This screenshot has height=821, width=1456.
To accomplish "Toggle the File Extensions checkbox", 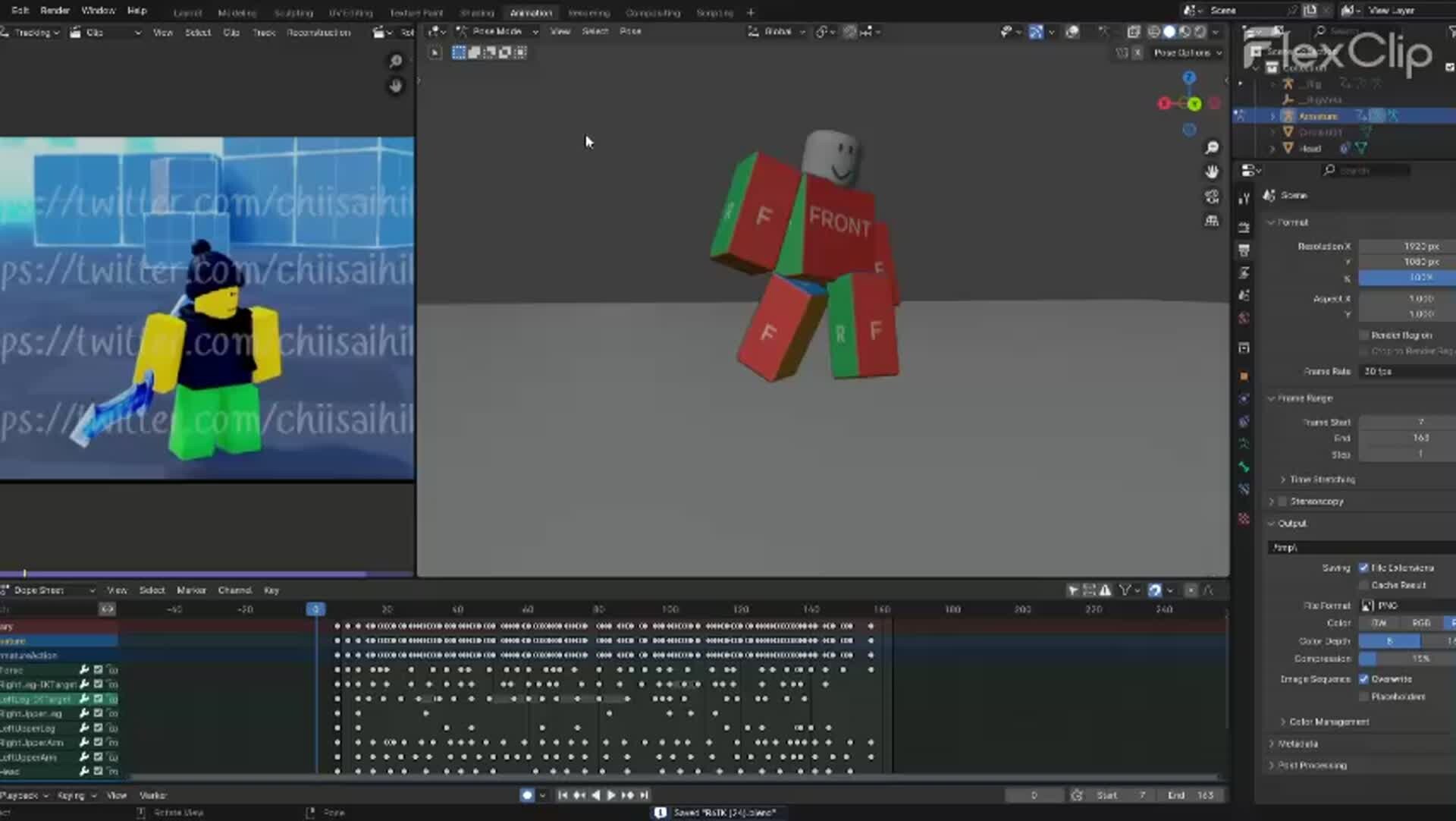I will coord(1363,568).
